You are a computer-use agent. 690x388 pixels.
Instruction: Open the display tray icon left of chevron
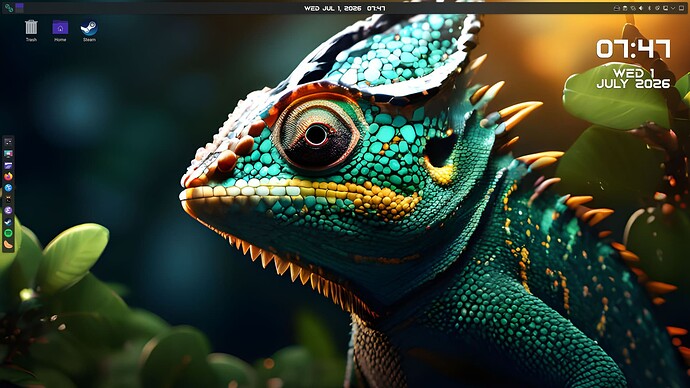click(665, 8)
